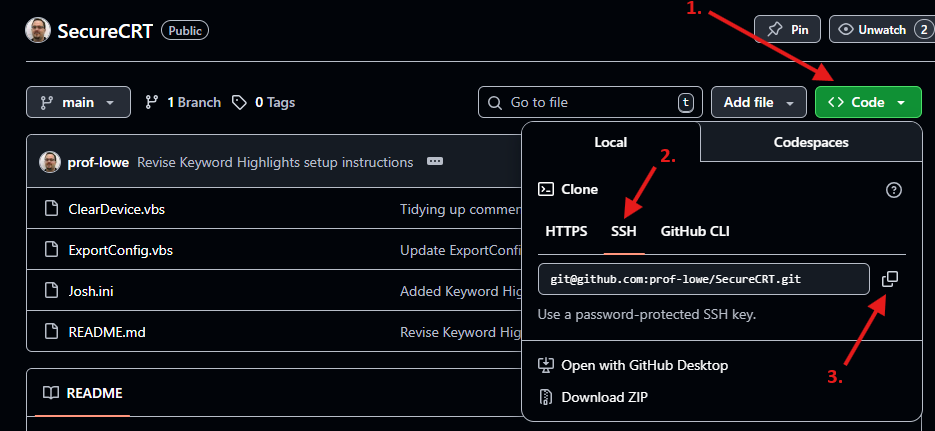Open README.md file
935x431 pixels.
[x=107, y=331]
